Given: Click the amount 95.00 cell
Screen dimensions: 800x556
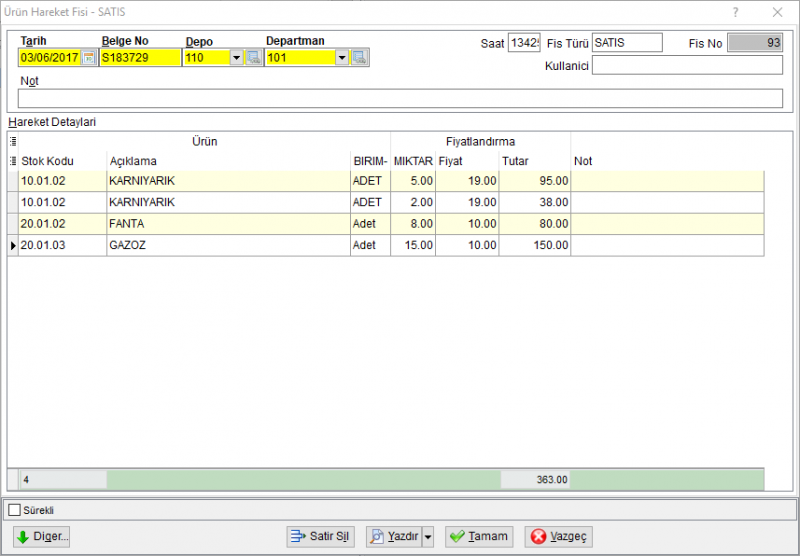Looking at the screenshot, I should pos(535,181).
